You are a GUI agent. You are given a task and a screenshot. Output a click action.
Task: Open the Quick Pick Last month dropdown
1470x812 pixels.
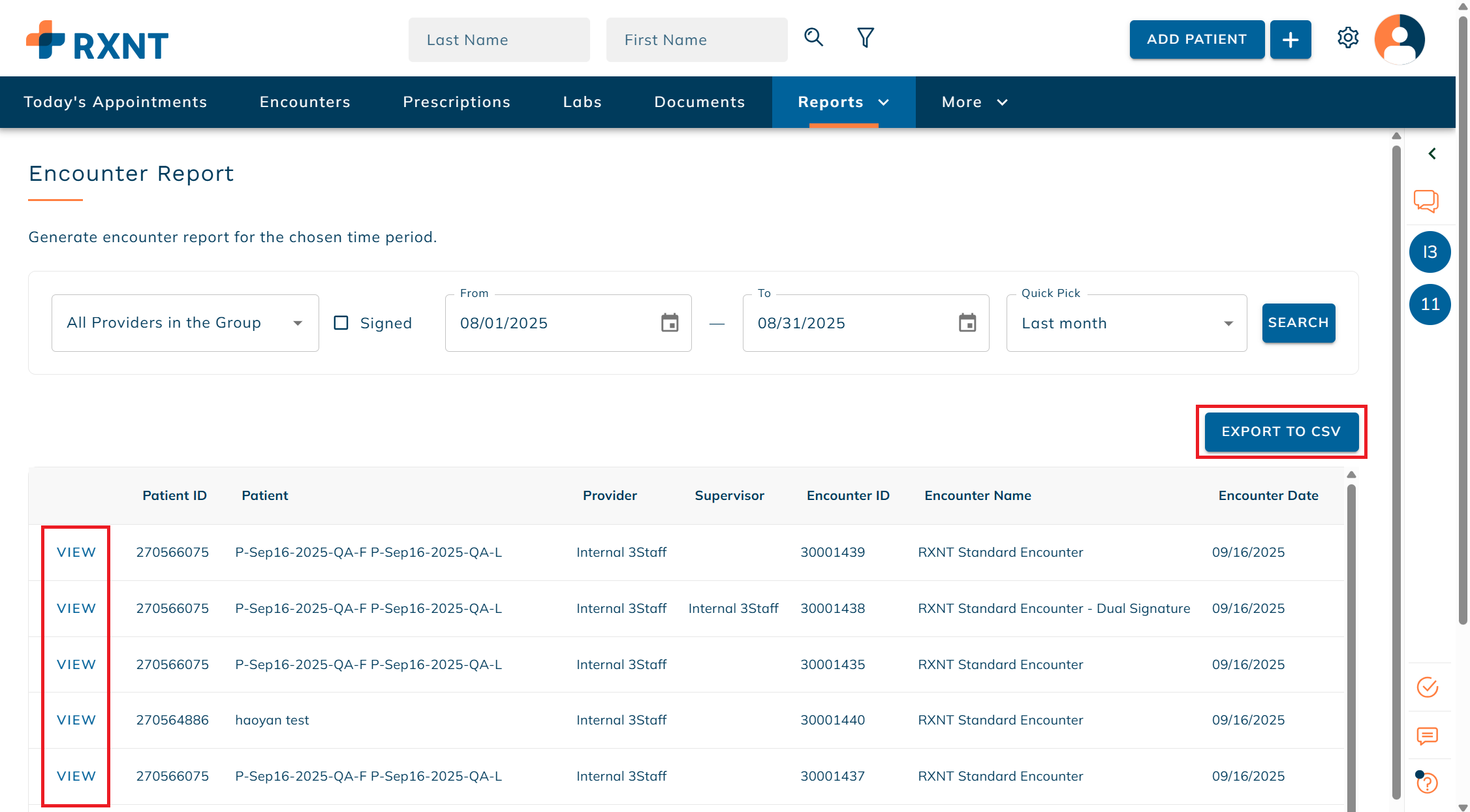[x=1127, y=323]
